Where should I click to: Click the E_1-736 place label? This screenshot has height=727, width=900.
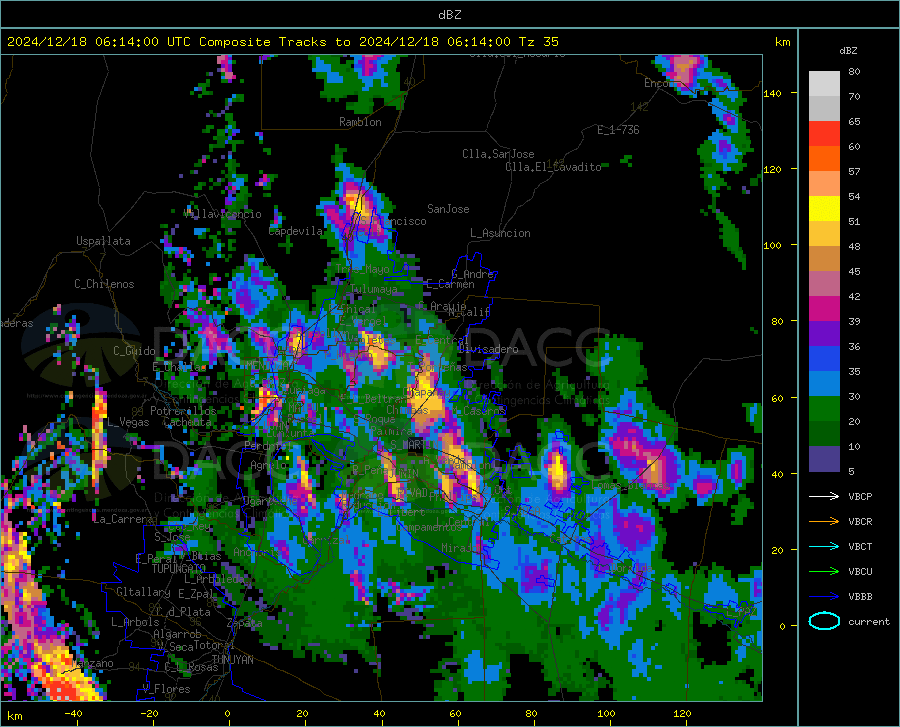point(618,130)
